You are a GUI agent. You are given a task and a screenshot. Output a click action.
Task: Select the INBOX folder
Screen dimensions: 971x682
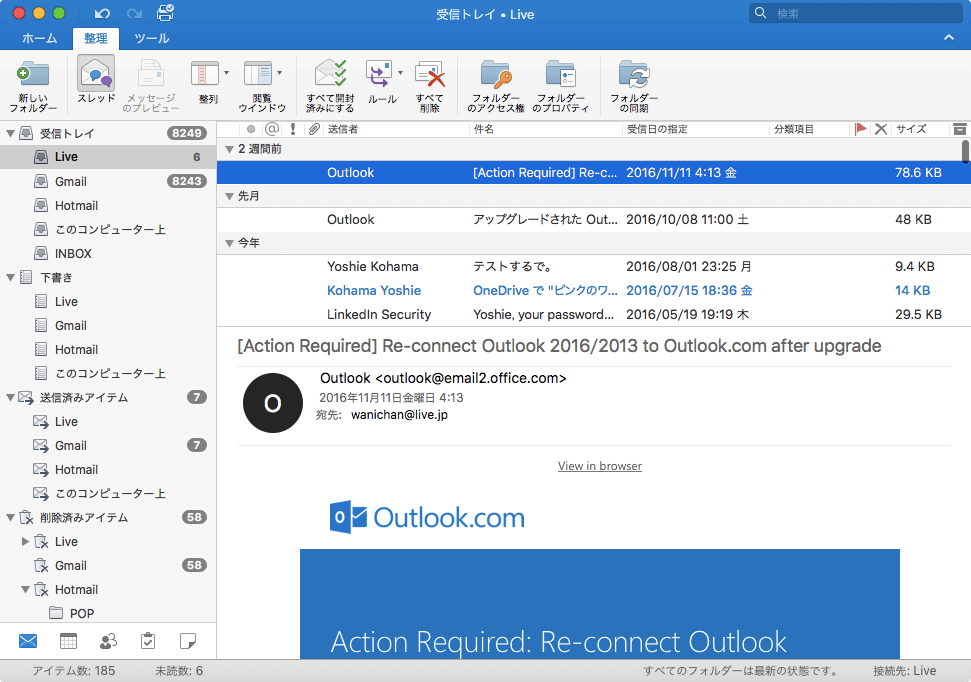(108, 253)
